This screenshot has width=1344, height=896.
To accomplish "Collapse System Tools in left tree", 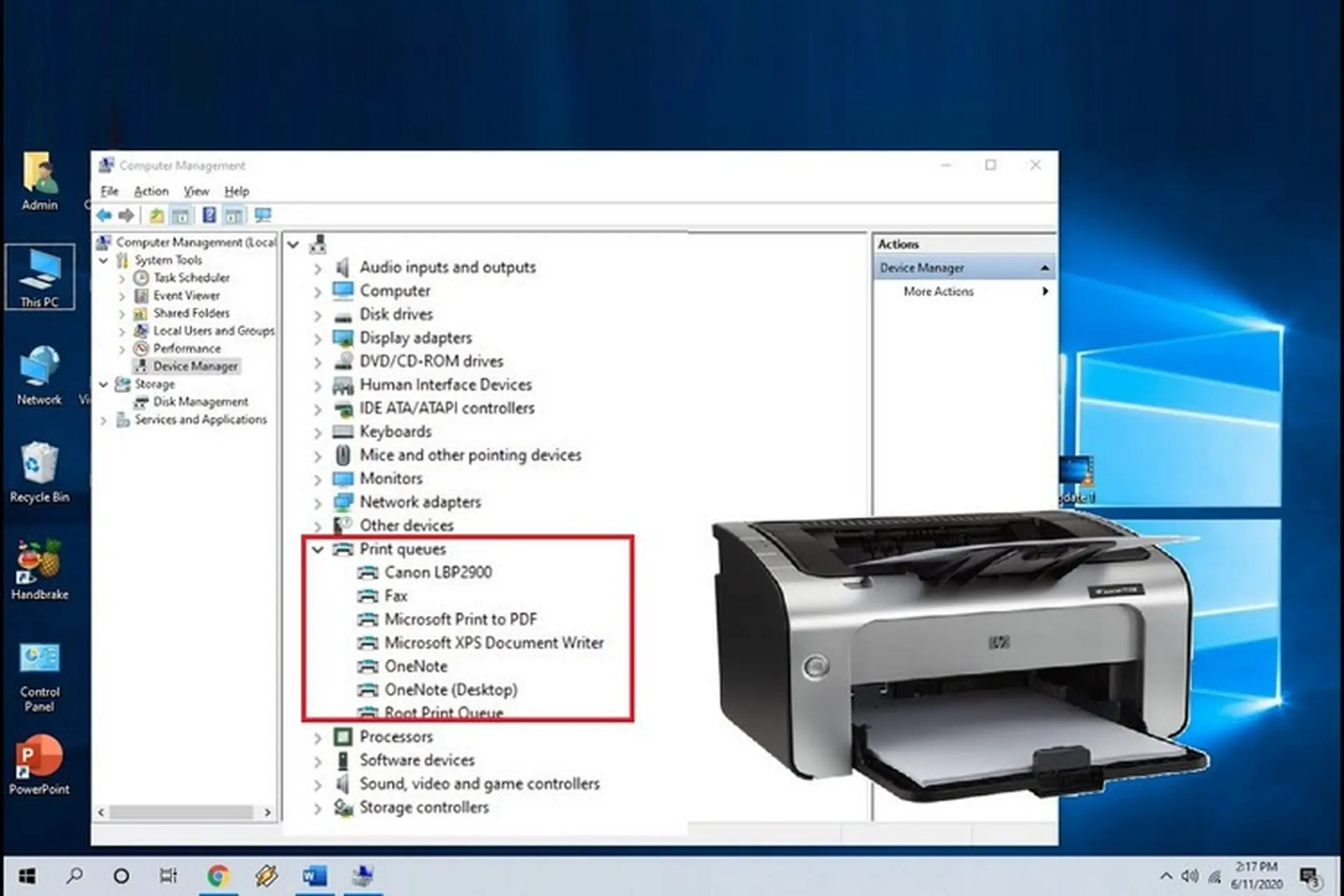I will [104, 260].
